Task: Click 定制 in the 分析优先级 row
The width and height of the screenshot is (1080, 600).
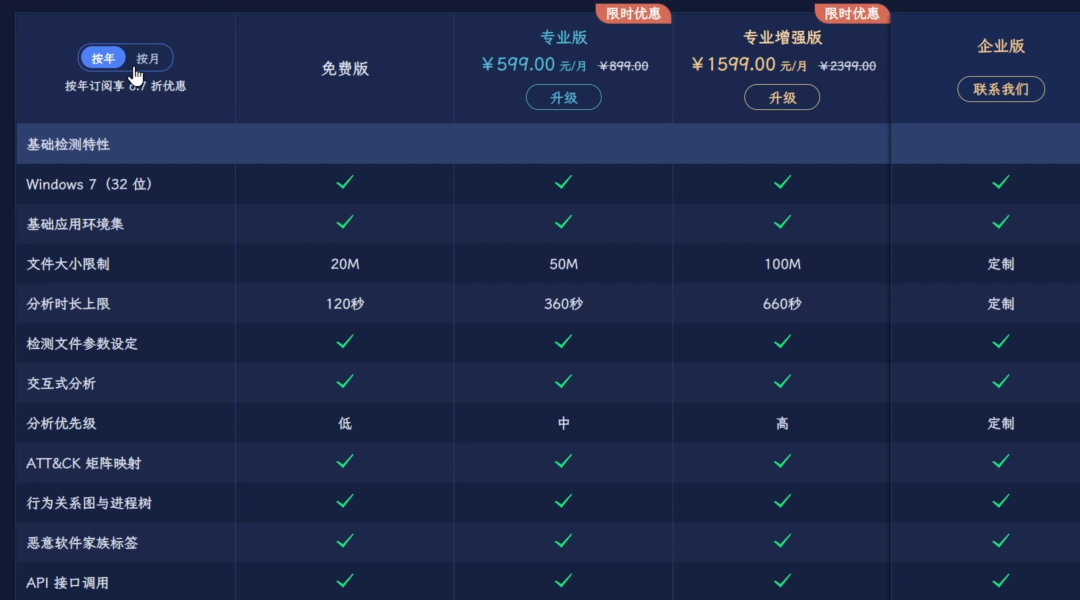Action: click(1001, 424)
